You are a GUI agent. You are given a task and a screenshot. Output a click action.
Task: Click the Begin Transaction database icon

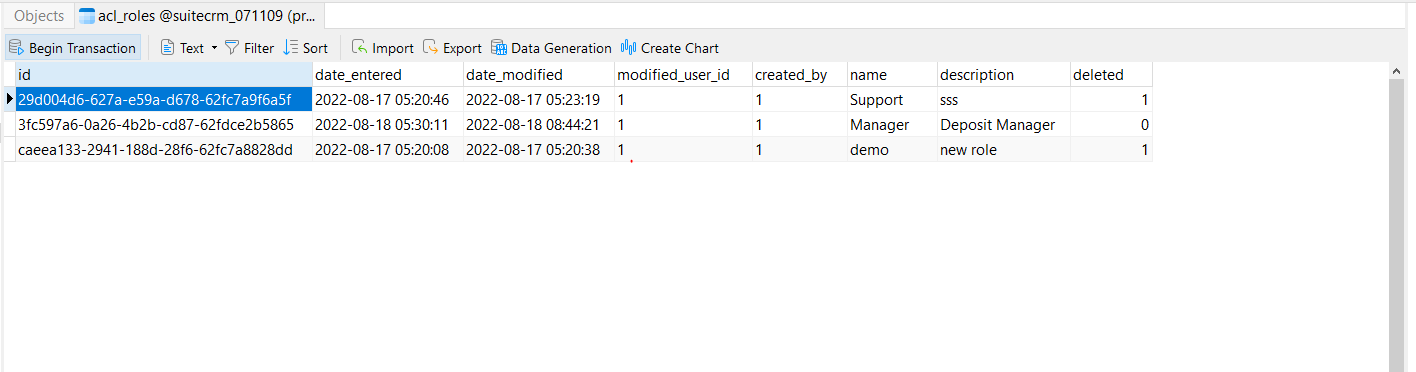tap(16, 48)
